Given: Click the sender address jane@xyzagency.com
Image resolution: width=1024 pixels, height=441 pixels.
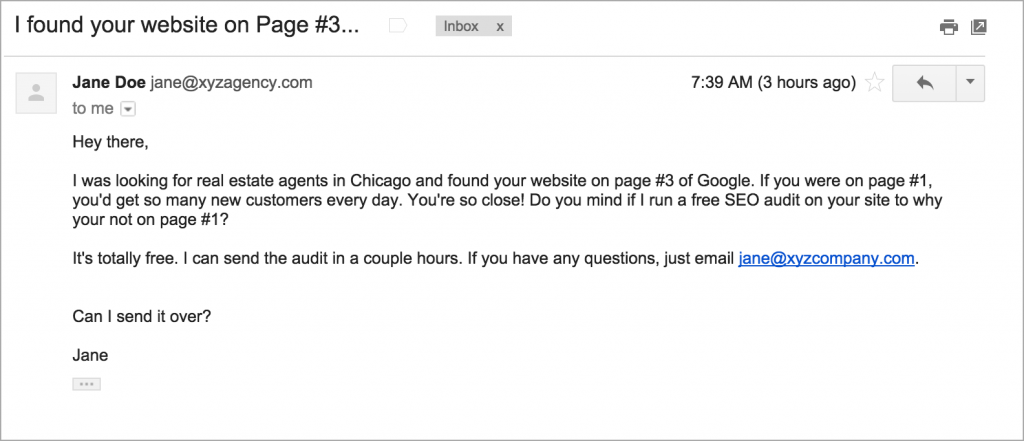Looking at the screenshot, I should point(232,83).
